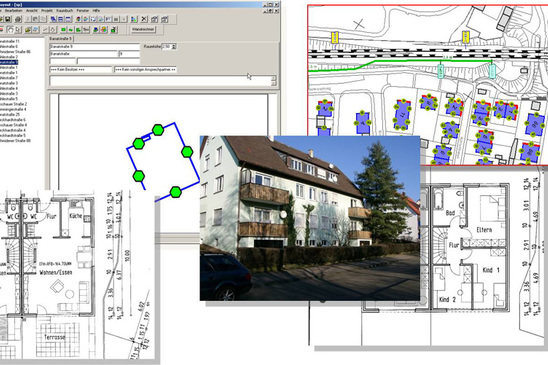Click the building photo thumbnail
Image resolution: width=548 pixels, height=365 pixels.
[x=310, y=218]
